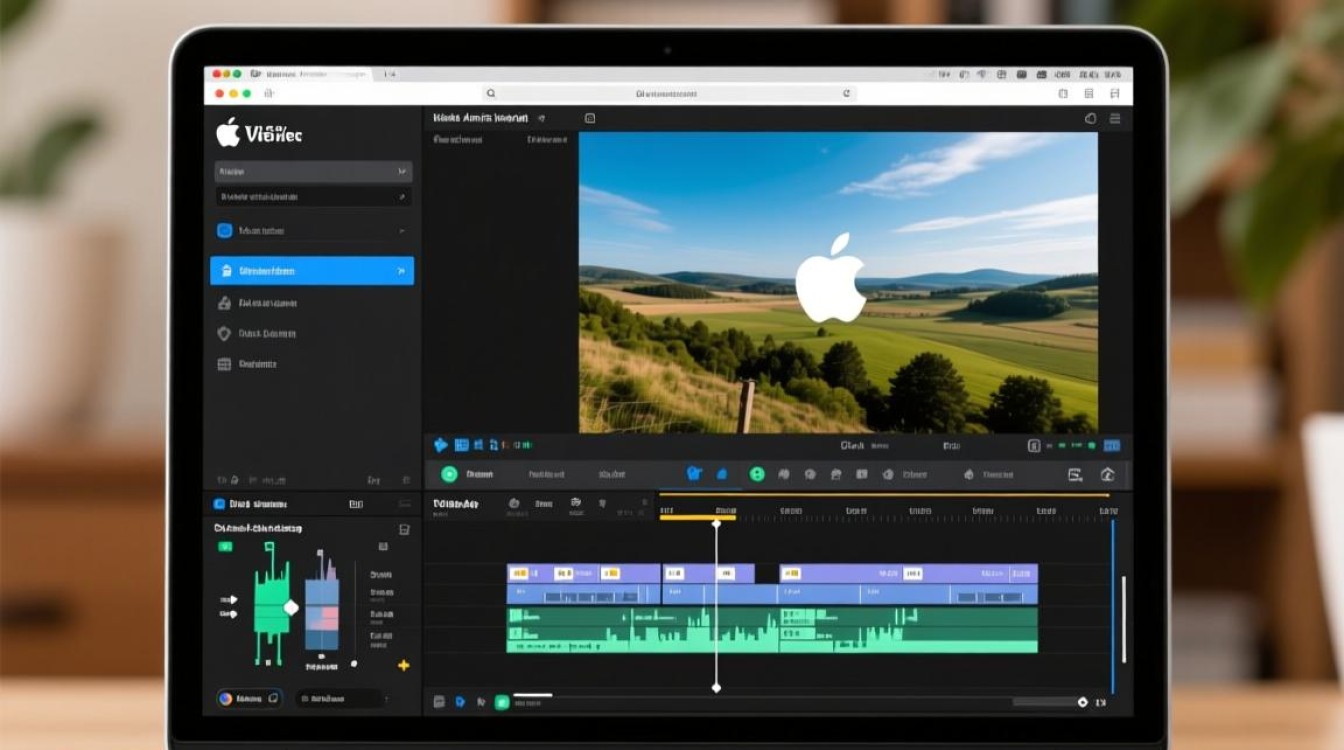1344x750 pixels.
Task: Click the yellow range bar on the timeline ruler
Action: (698, 517)
